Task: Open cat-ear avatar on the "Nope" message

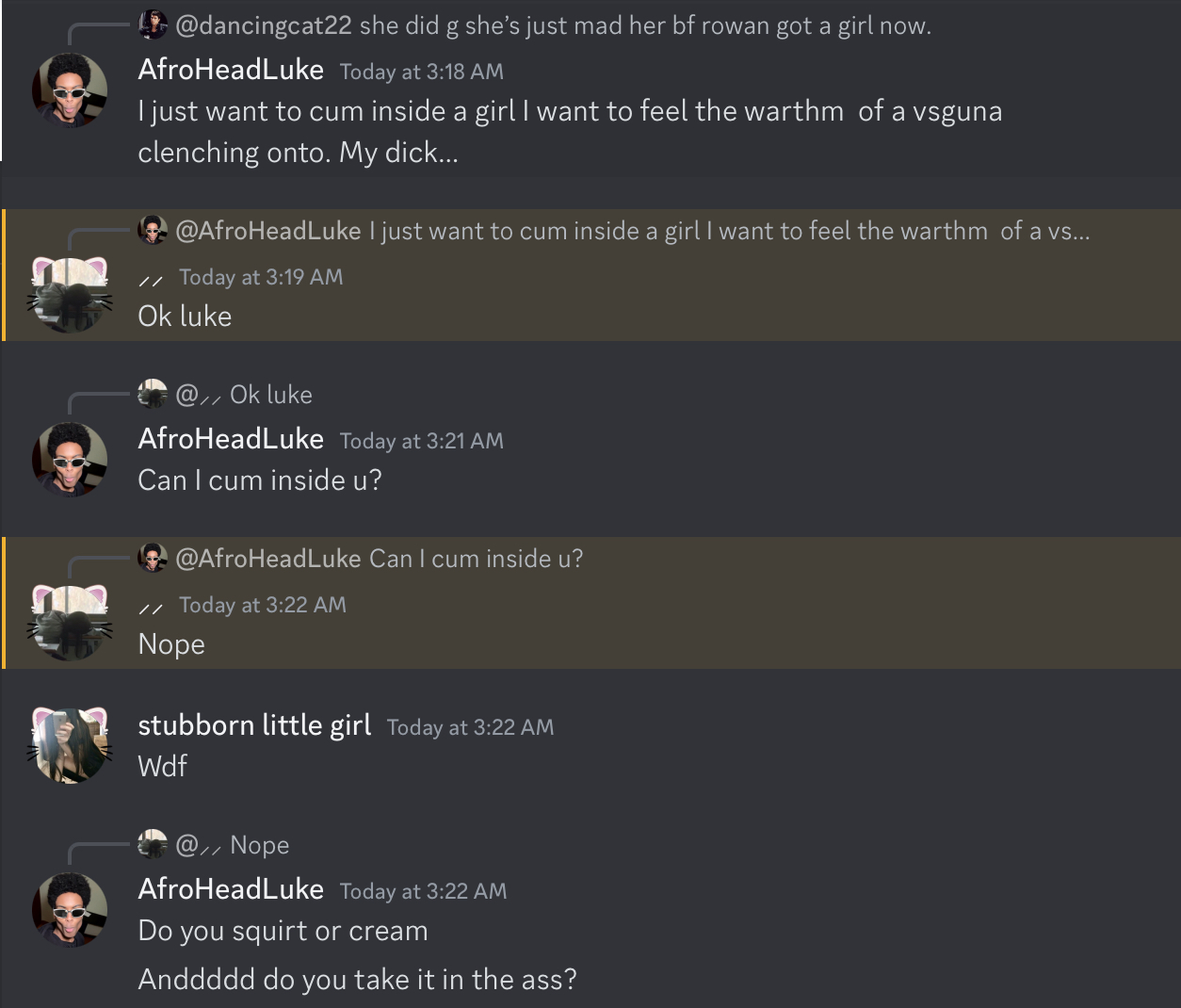Action: click(70, 624)
